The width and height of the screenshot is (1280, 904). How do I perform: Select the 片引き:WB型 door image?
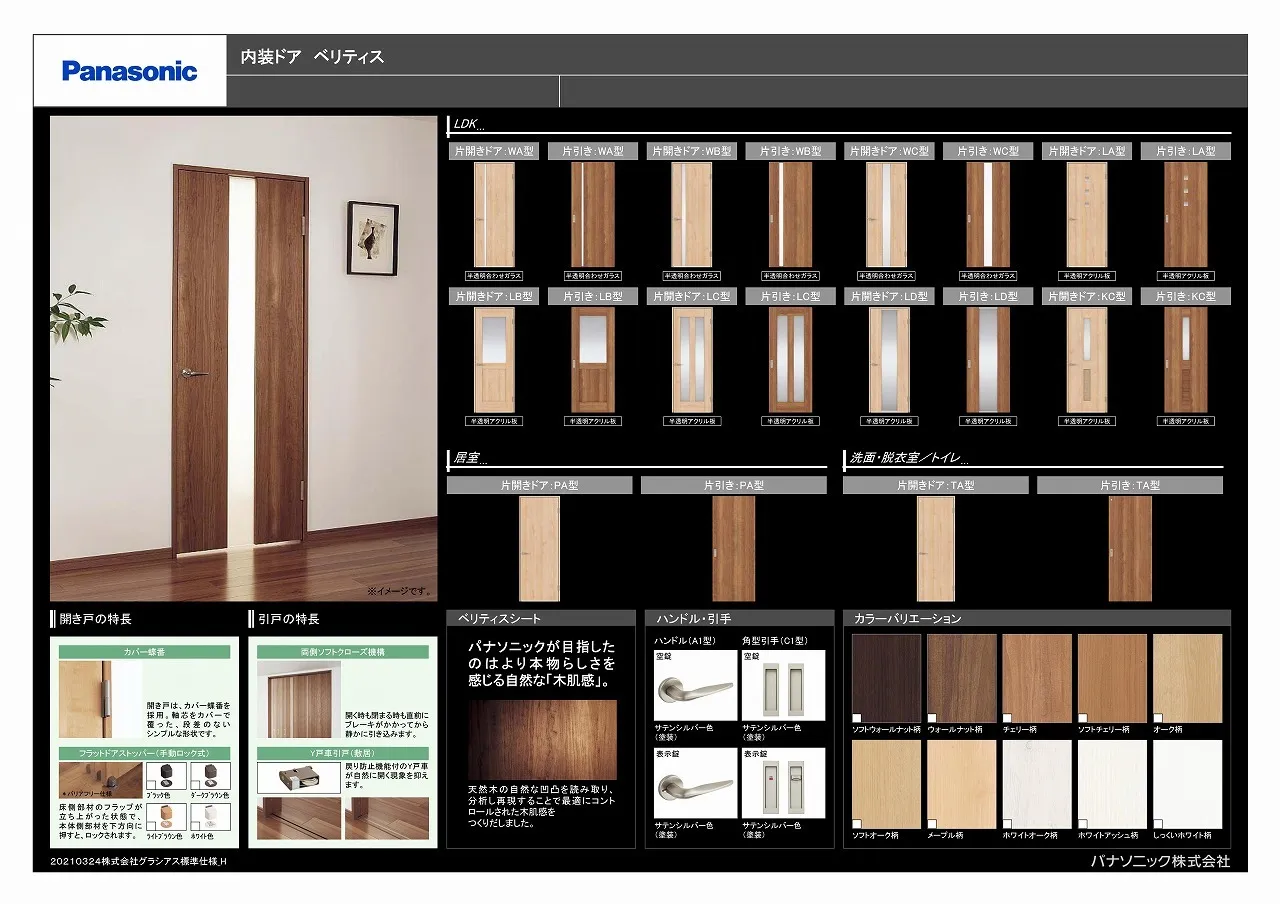(790, 214)
